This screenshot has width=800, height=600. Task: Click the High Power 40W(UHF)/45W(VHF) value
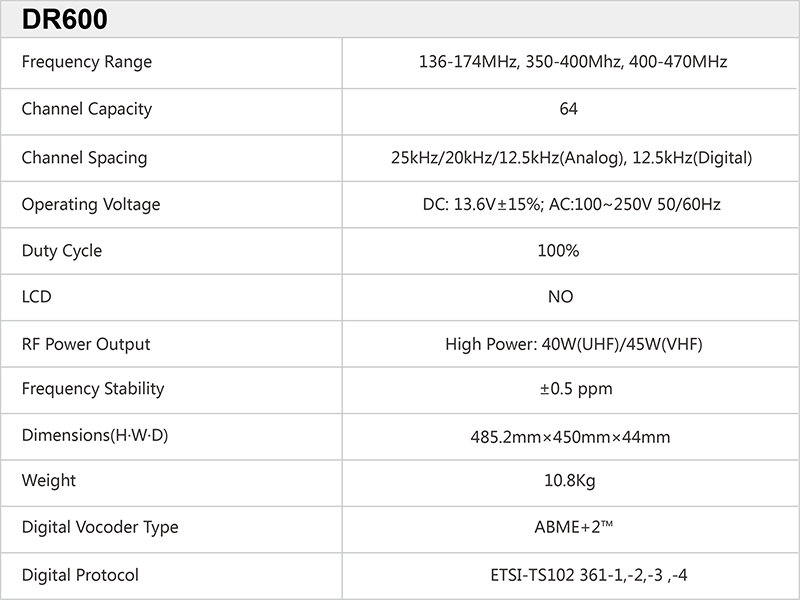click(574, 345)
